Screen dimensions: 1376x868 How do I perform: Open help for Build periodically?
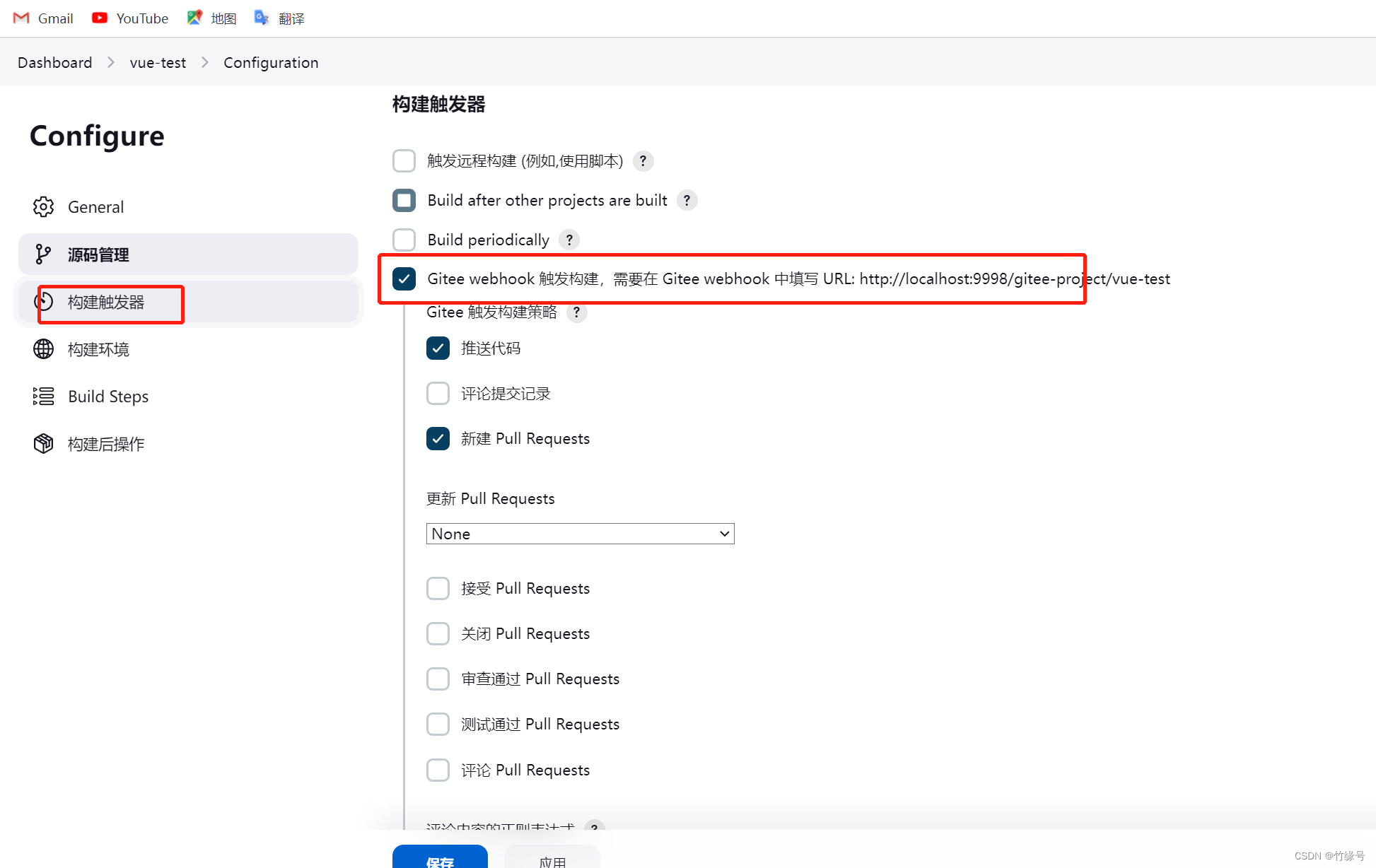(x=569, y=240)
